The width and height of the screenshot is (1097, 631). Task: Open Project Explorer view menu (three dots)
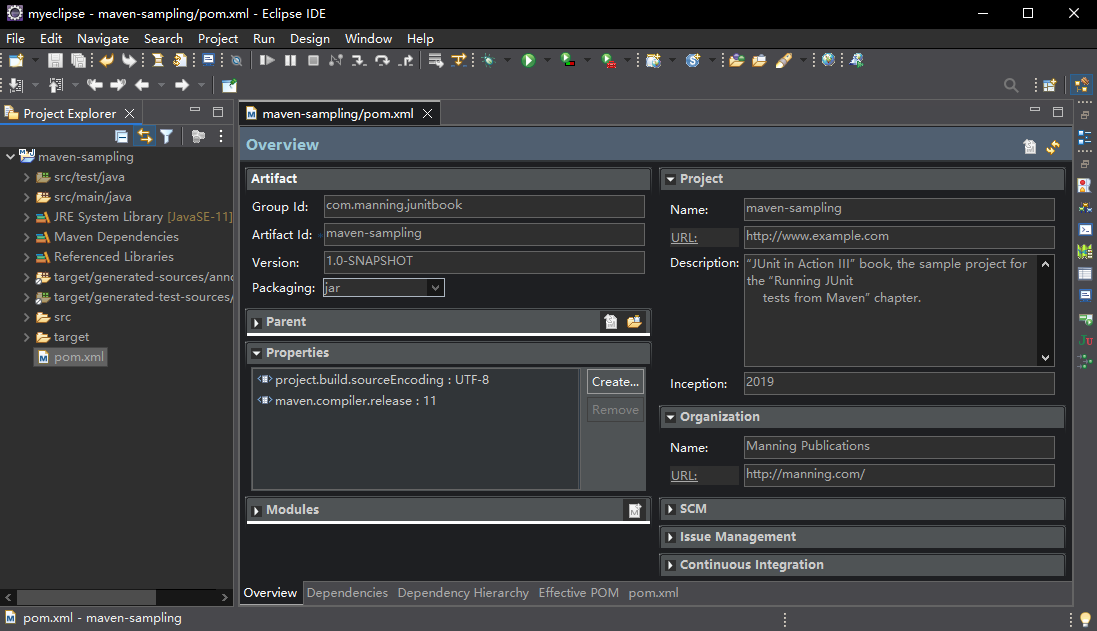point(221,136)
